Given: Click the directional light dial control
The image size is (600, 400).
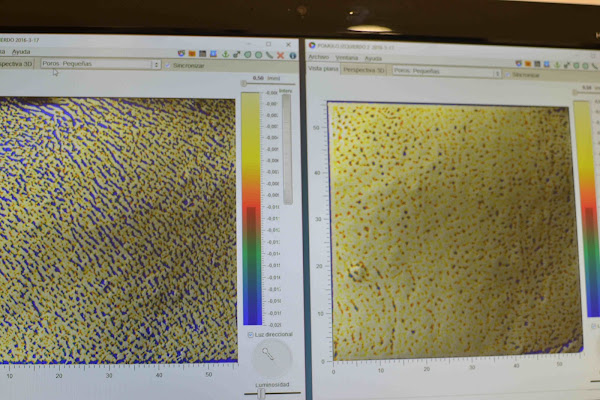Looking at the screenshot, I should point(272,358).
